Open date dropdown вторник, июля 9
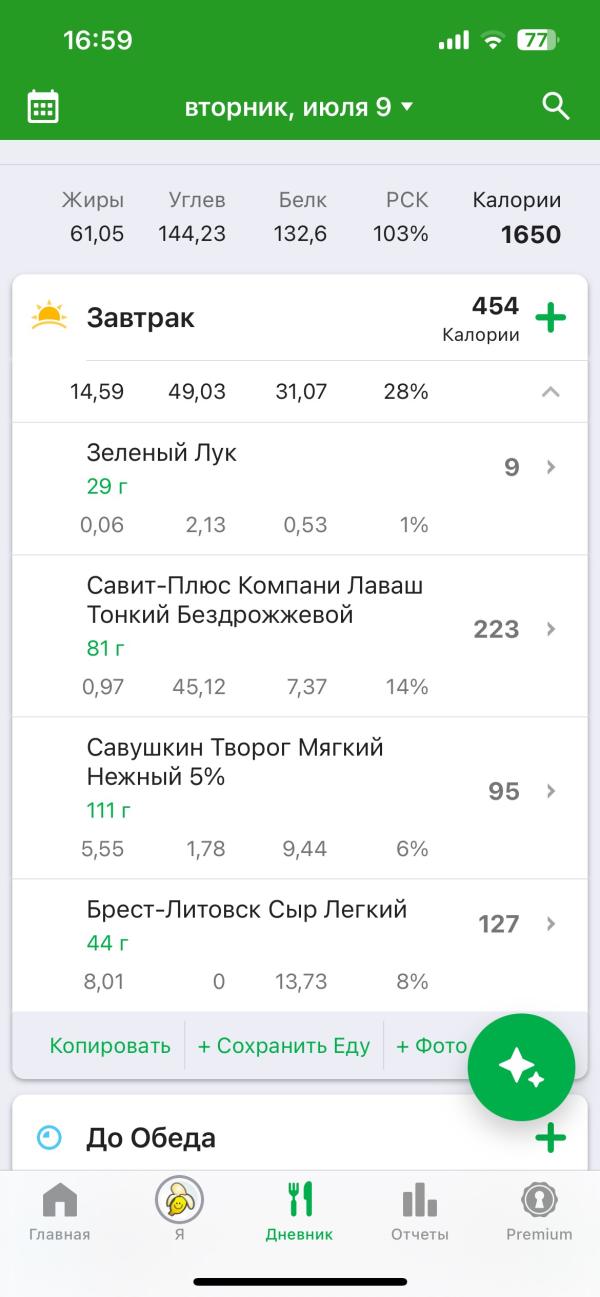Image resolution: width=600 pixels, height=1297 pixels. (x=299, y=107)
